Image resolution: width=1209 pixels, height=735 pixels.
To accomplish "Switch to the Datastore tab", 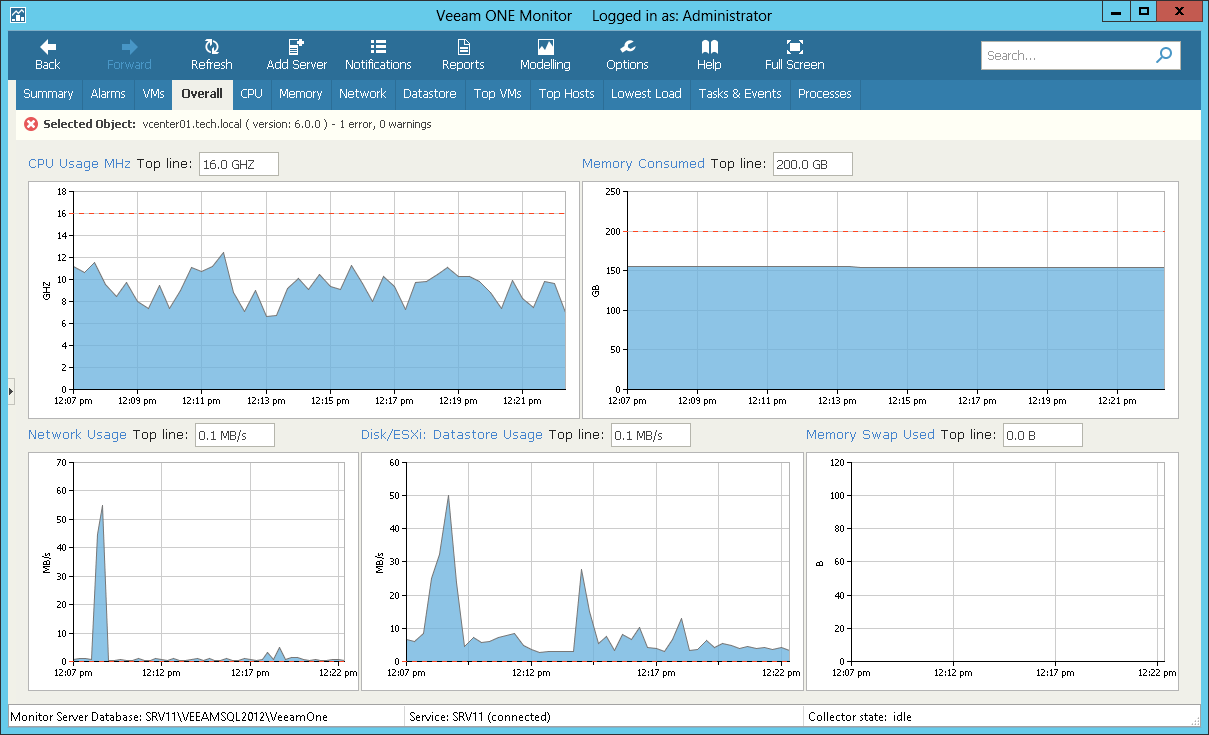I will [429, 94].
